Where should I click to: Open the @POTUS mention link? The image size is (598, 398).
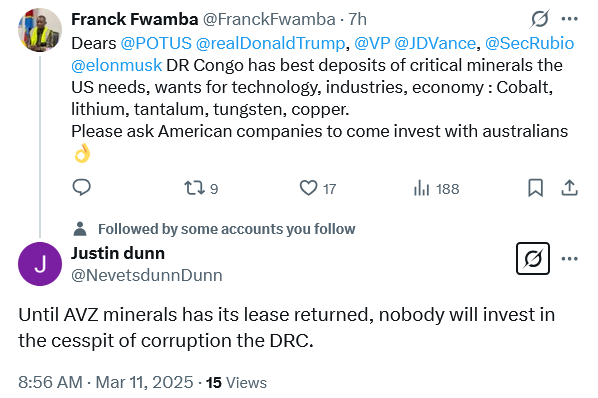click(156, 43)
